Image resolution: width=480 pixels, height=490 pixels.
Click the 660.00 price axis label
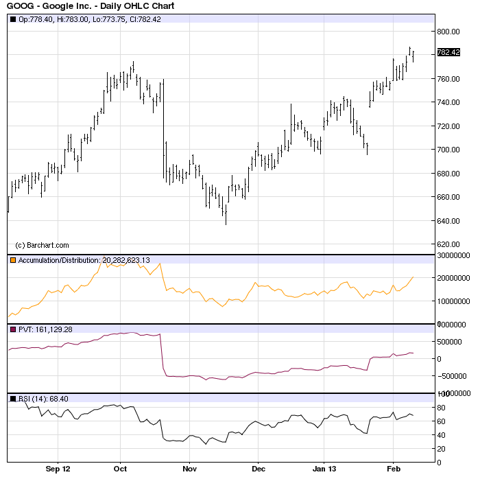coord(448,197)
